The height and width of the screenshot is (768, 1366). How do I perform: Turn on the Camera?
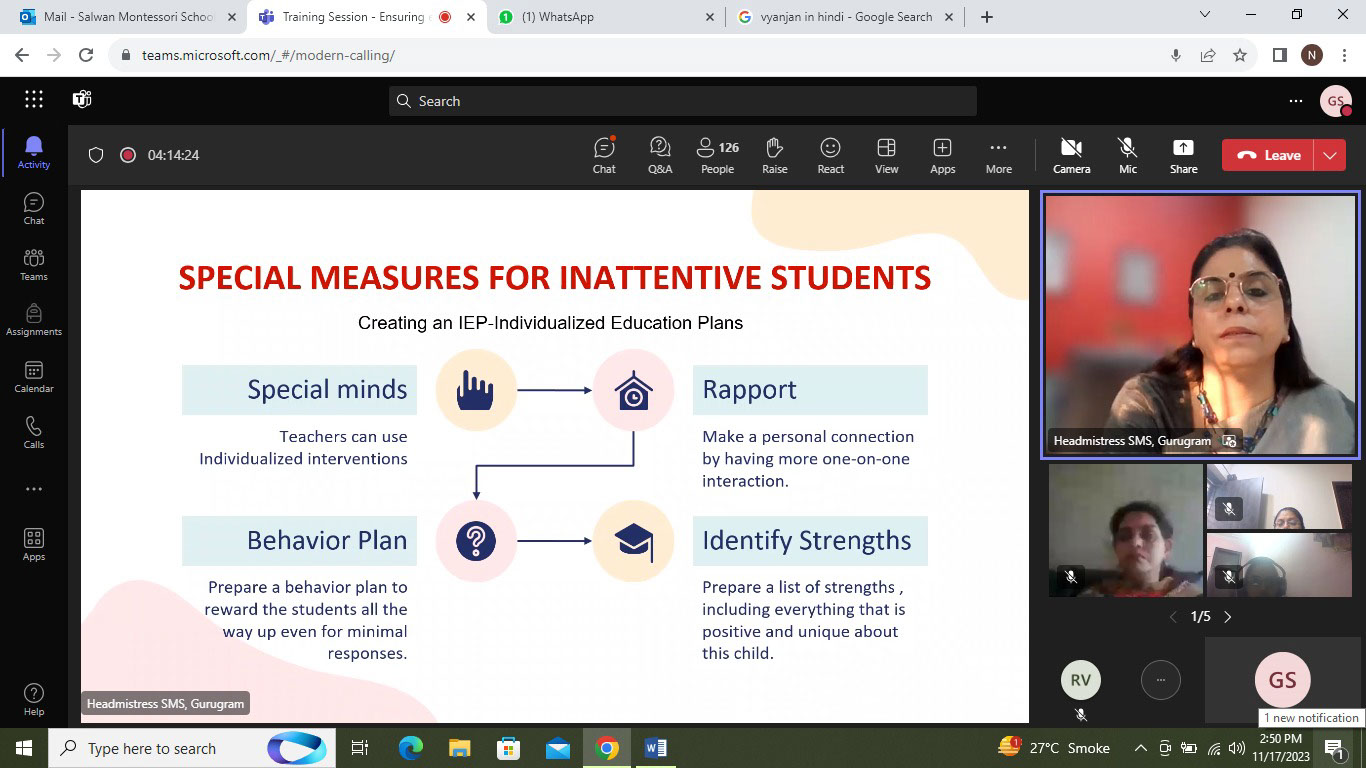pos(1071,155)
